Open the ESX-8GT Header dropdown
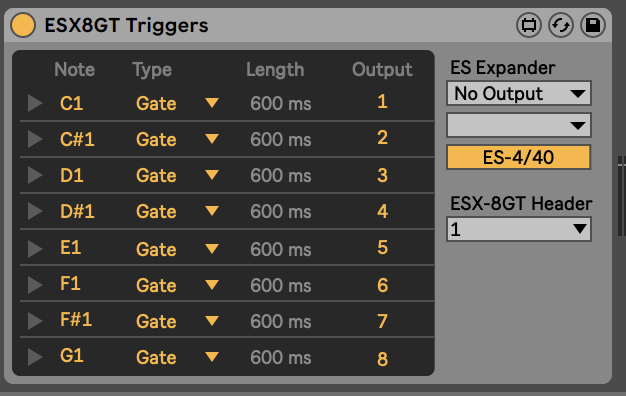 (x=519, y=229)
